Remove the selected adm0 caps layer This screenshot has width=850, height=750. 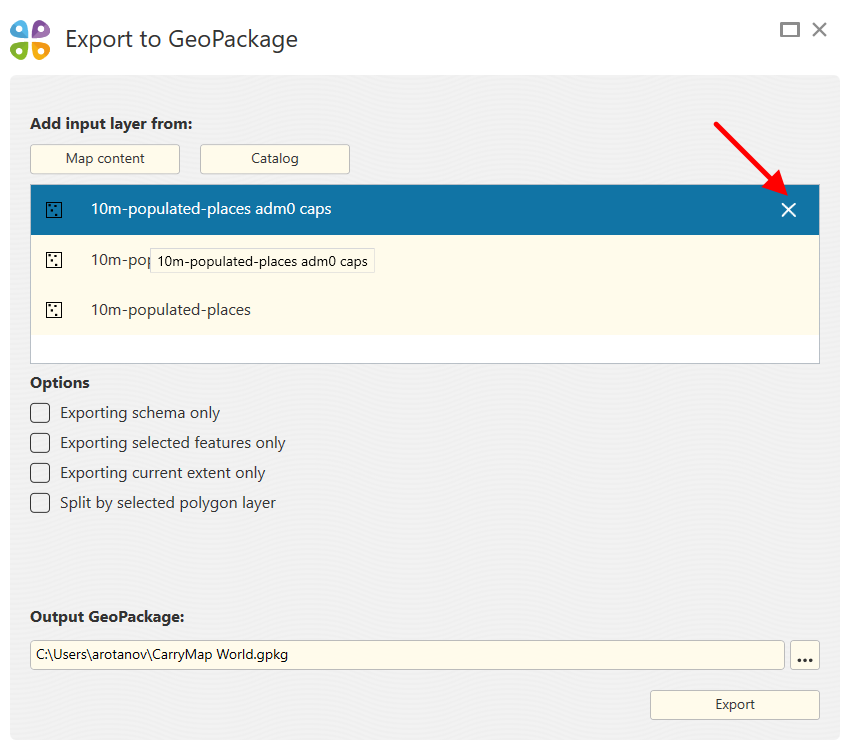[x=789, y=210]
